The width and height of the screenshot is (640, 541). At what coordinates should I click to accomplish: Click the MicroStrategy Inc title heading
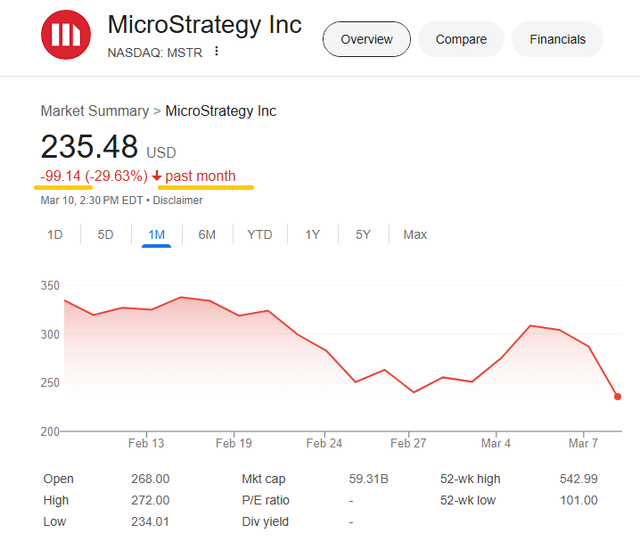pyautogui.click(x=204, y=25)
